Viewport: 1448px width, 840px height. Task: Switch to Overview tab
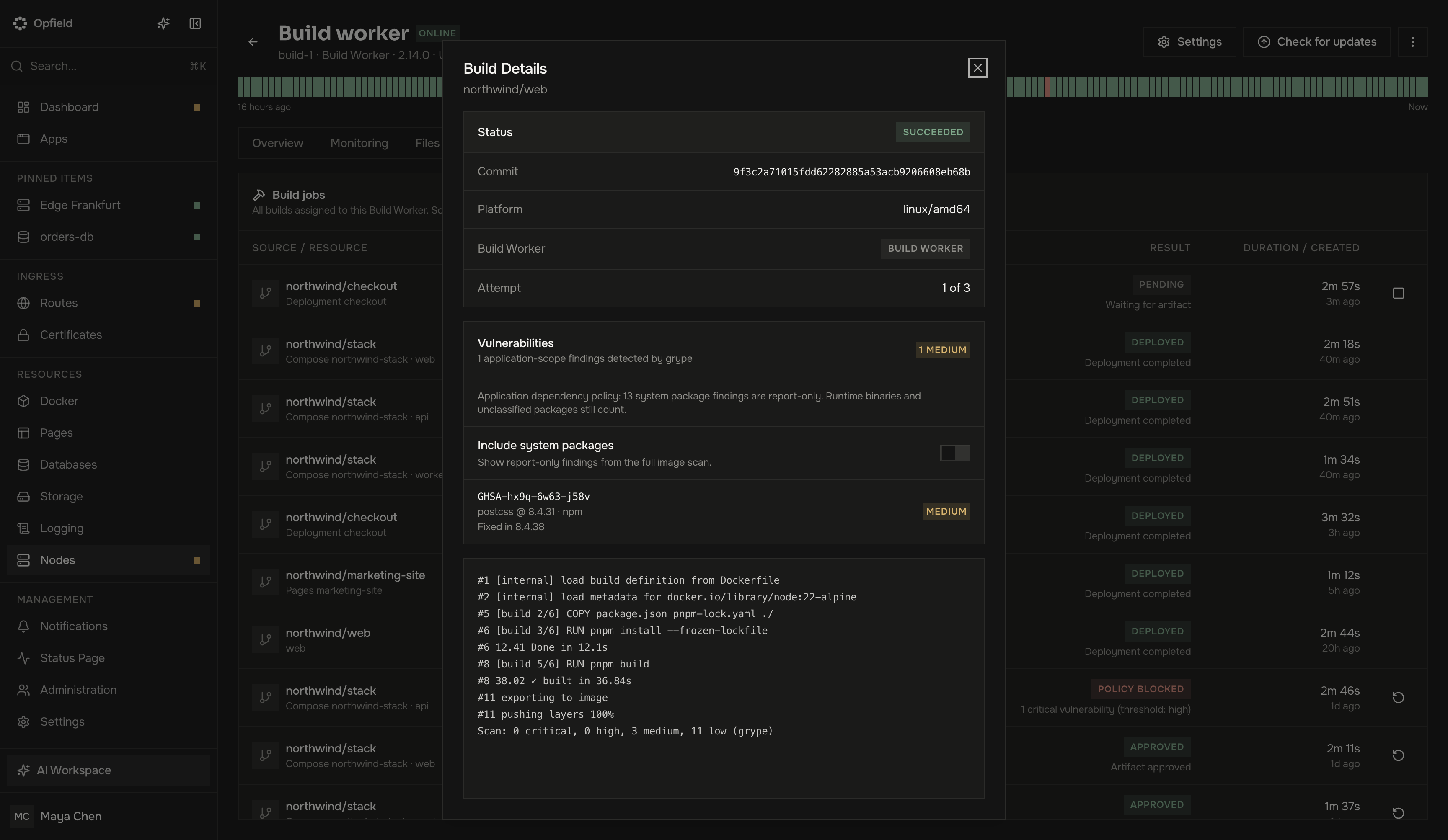tap(277, 143)
